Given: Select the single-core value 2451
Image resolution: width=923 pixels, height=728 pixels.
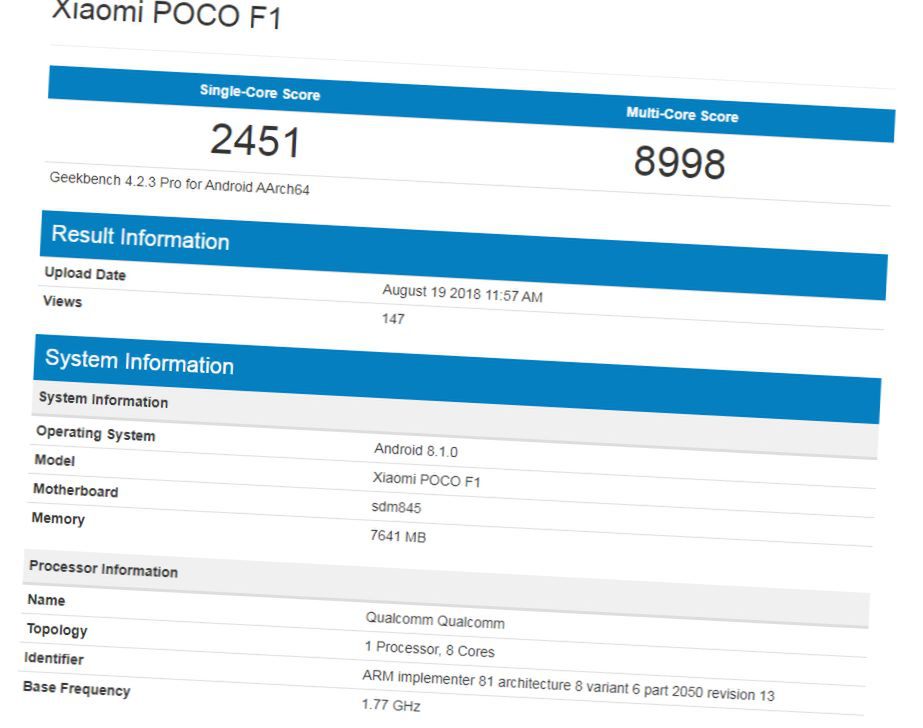Looking at the screenshot, I should (x=255, y=141).
